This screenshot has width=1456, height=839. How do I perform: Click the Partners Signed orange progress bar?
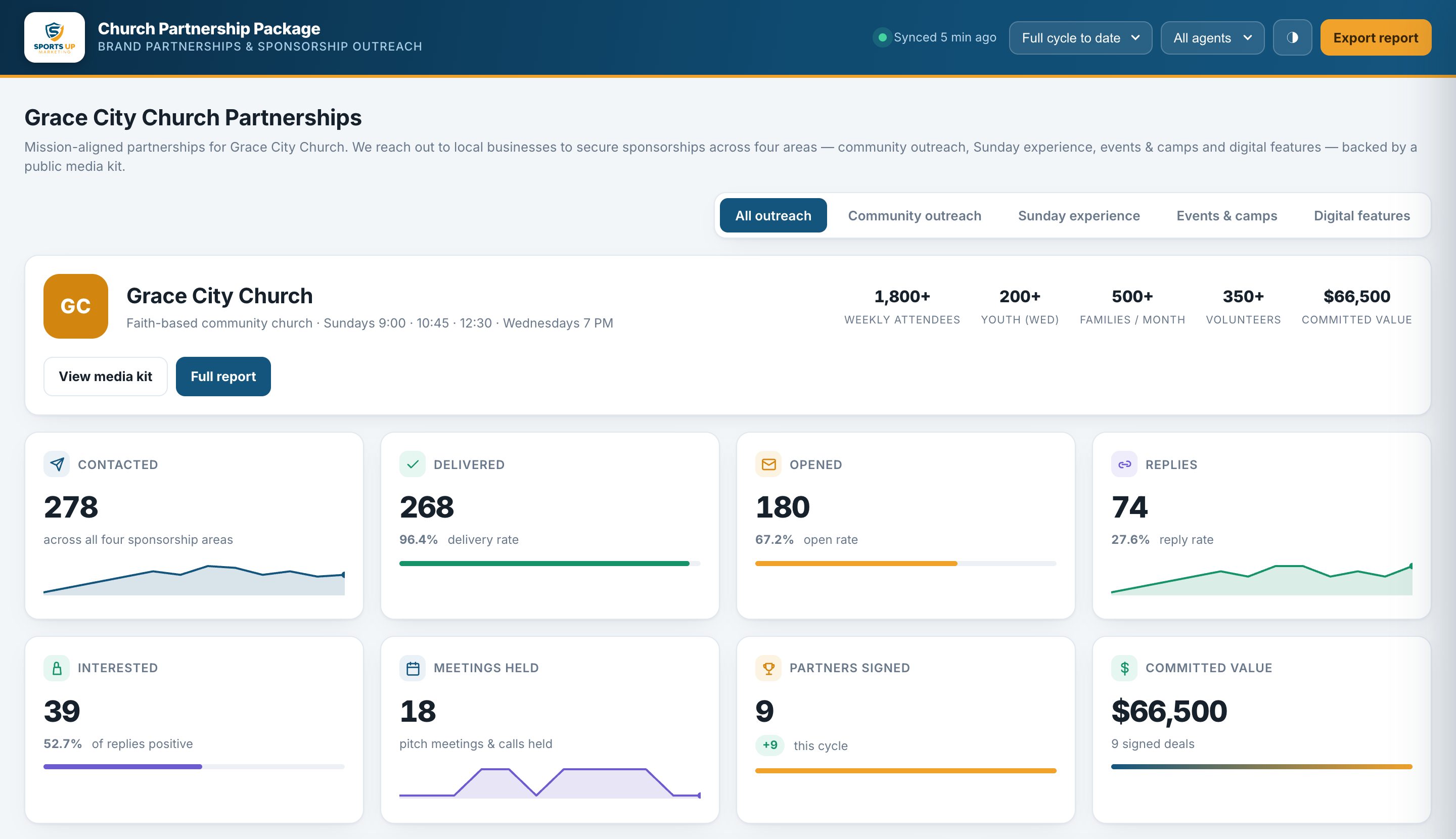(x=905, y=771)
